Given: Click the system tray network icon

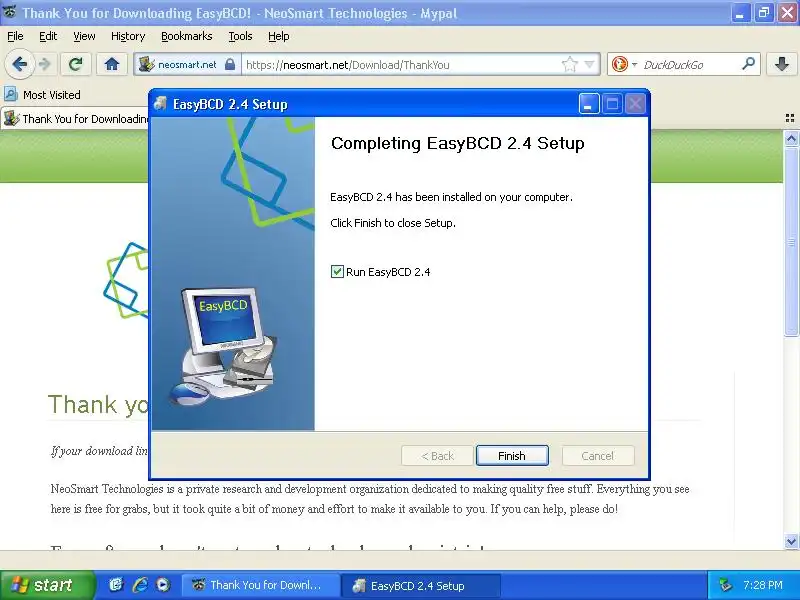Looking at the screenshot, I should (725, 585).
